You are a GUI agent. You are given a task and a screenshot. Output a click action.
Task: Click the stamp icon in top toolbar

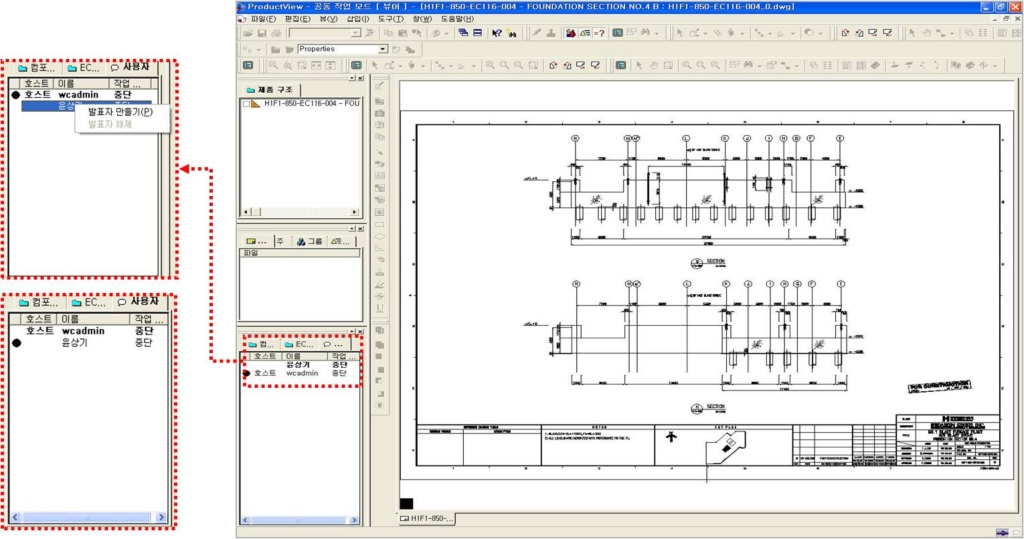(x=552, y=33)
